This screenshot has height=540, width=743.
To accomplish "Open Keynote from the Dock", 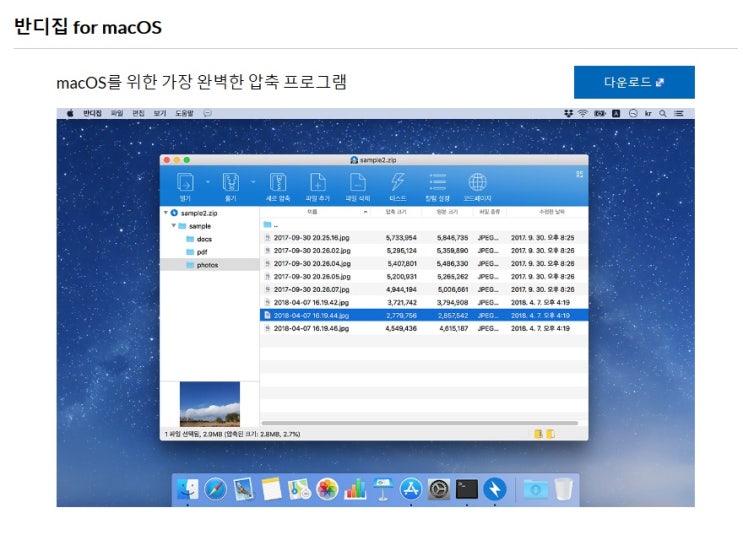I will (x=383, y=489).
